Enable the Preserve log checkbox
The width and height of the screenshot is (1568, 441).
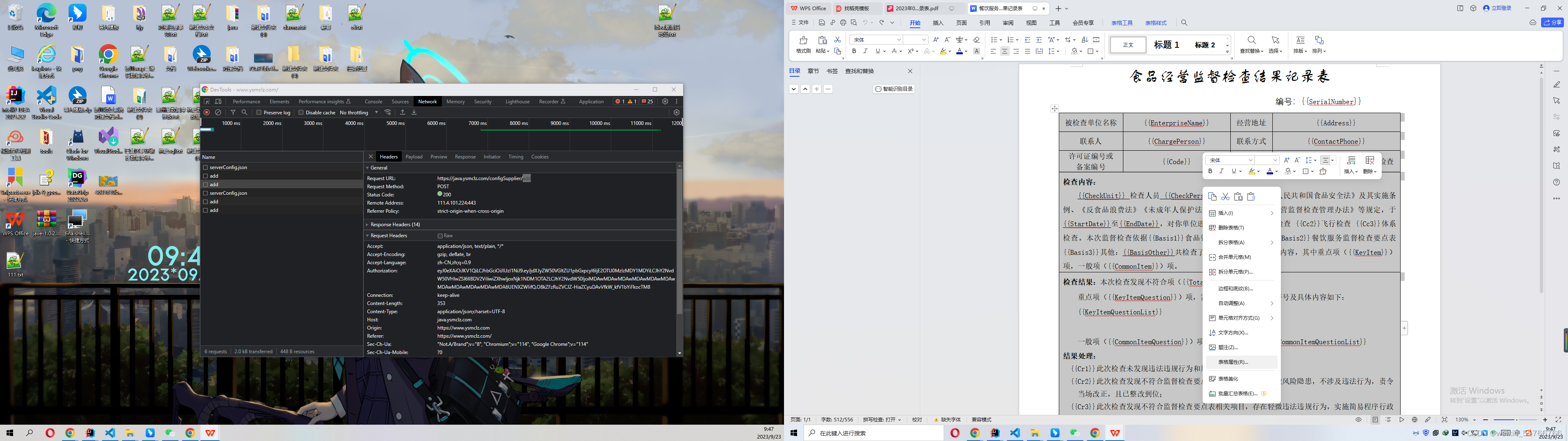[259, 113]
